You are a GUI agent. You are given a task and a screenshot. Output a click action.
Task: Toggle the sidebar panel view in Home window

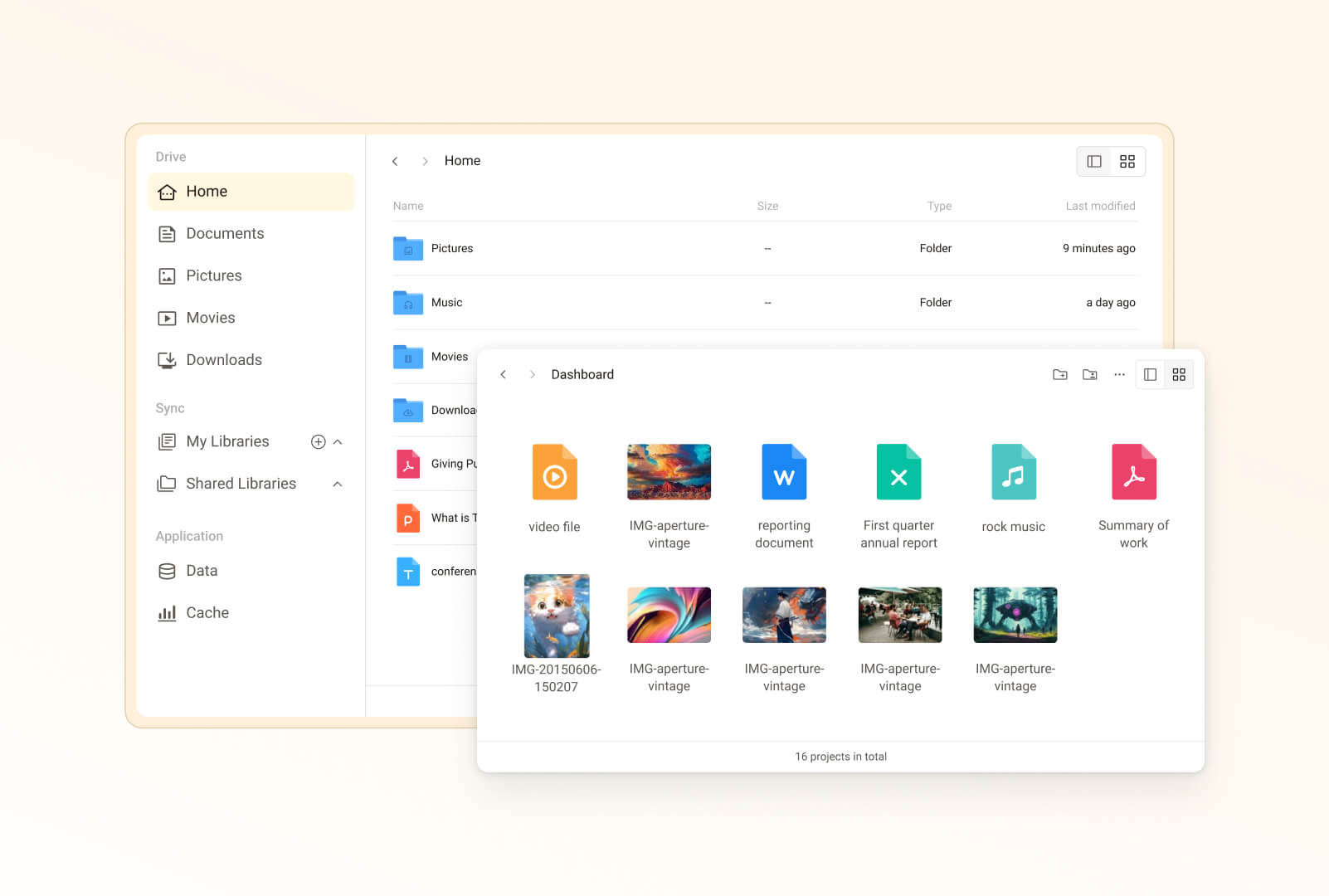(x=1094, y=161)
